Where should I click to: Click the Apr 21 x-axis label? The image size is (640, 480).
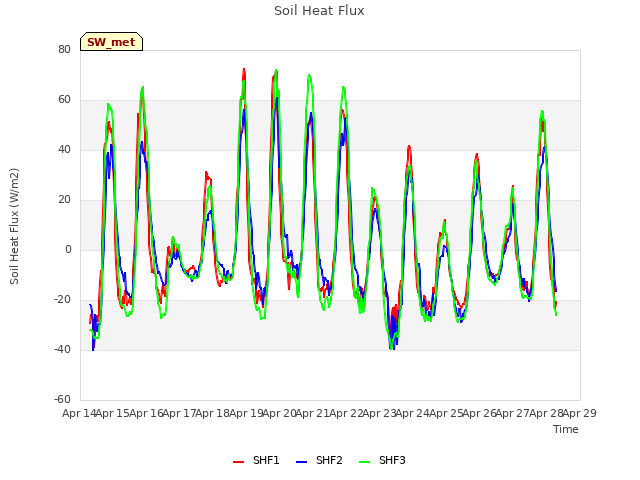(313, 413)
